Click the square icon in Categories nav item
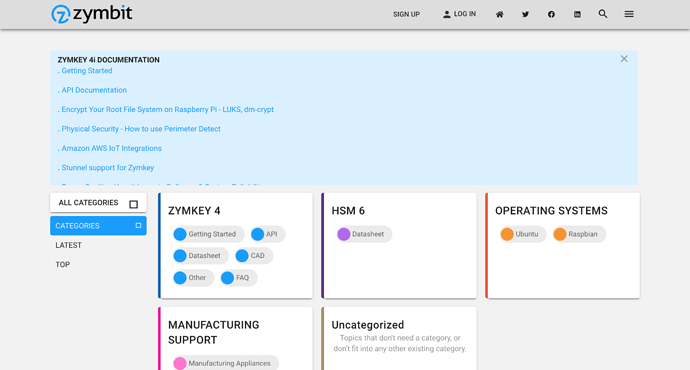The image size is (690, 370). point(138,225)
